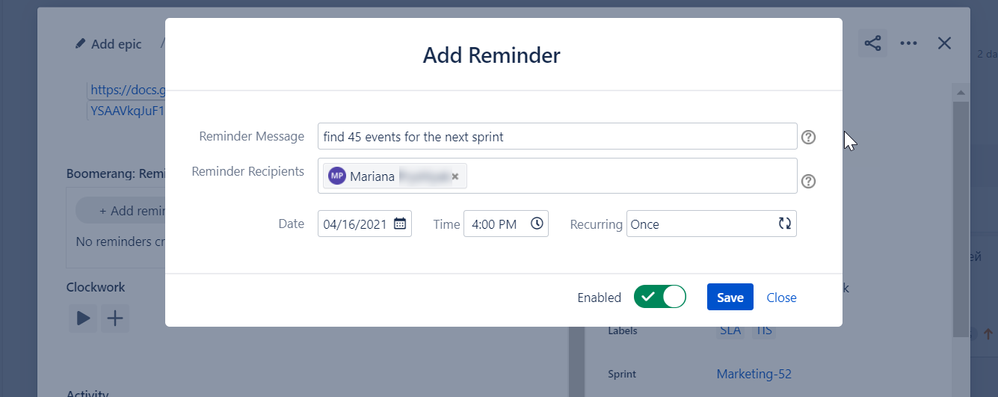
Task: Save the reminder
Action: 730,297
